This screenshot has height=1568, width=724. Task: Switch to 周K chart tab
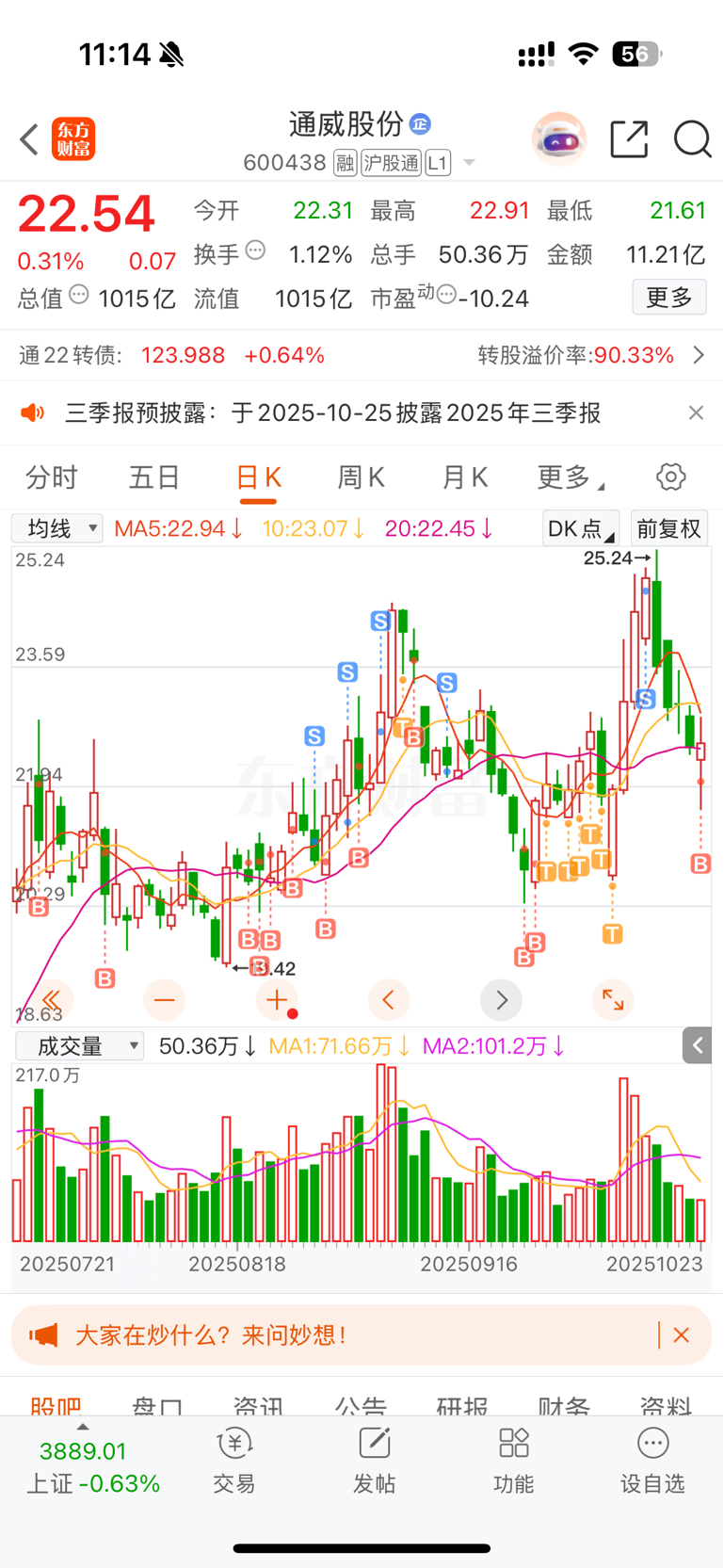click(362, 477)
